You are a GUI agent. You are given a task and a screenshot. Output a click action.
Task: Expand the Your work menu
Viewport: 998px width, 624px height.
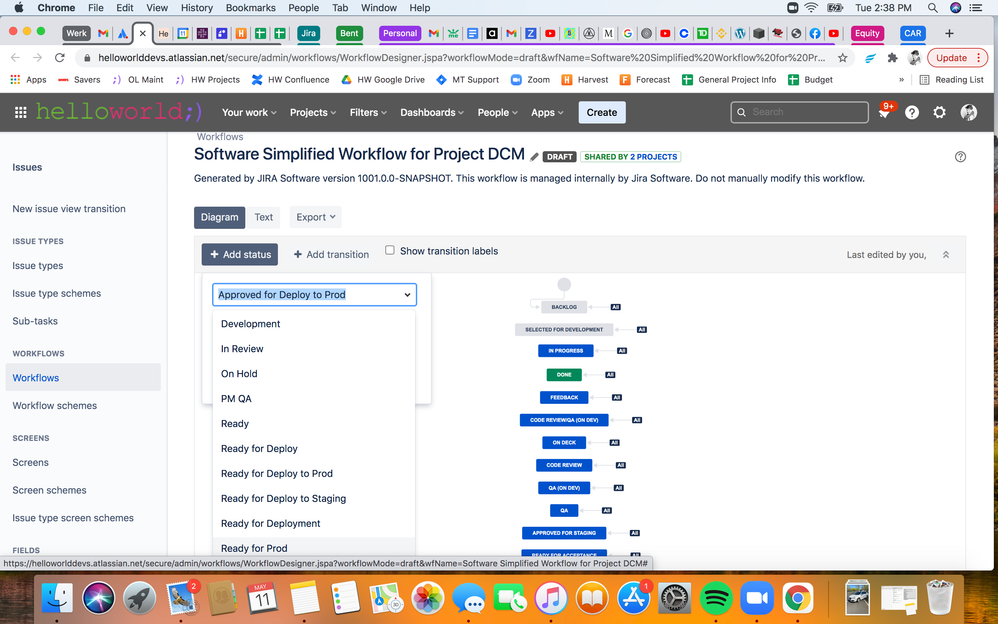tap(249, 113)
